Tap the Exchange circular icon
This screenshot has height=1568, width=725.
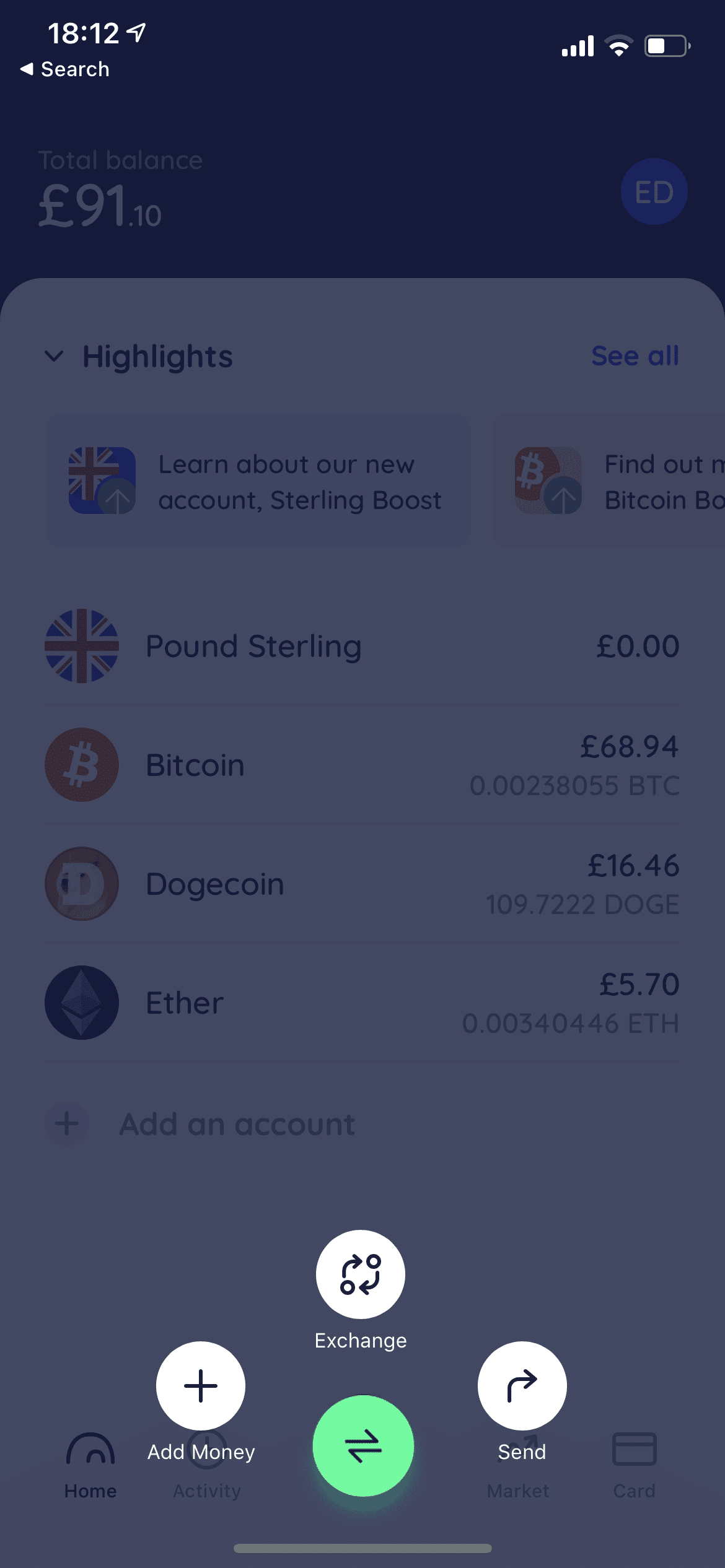(361, 1274)
